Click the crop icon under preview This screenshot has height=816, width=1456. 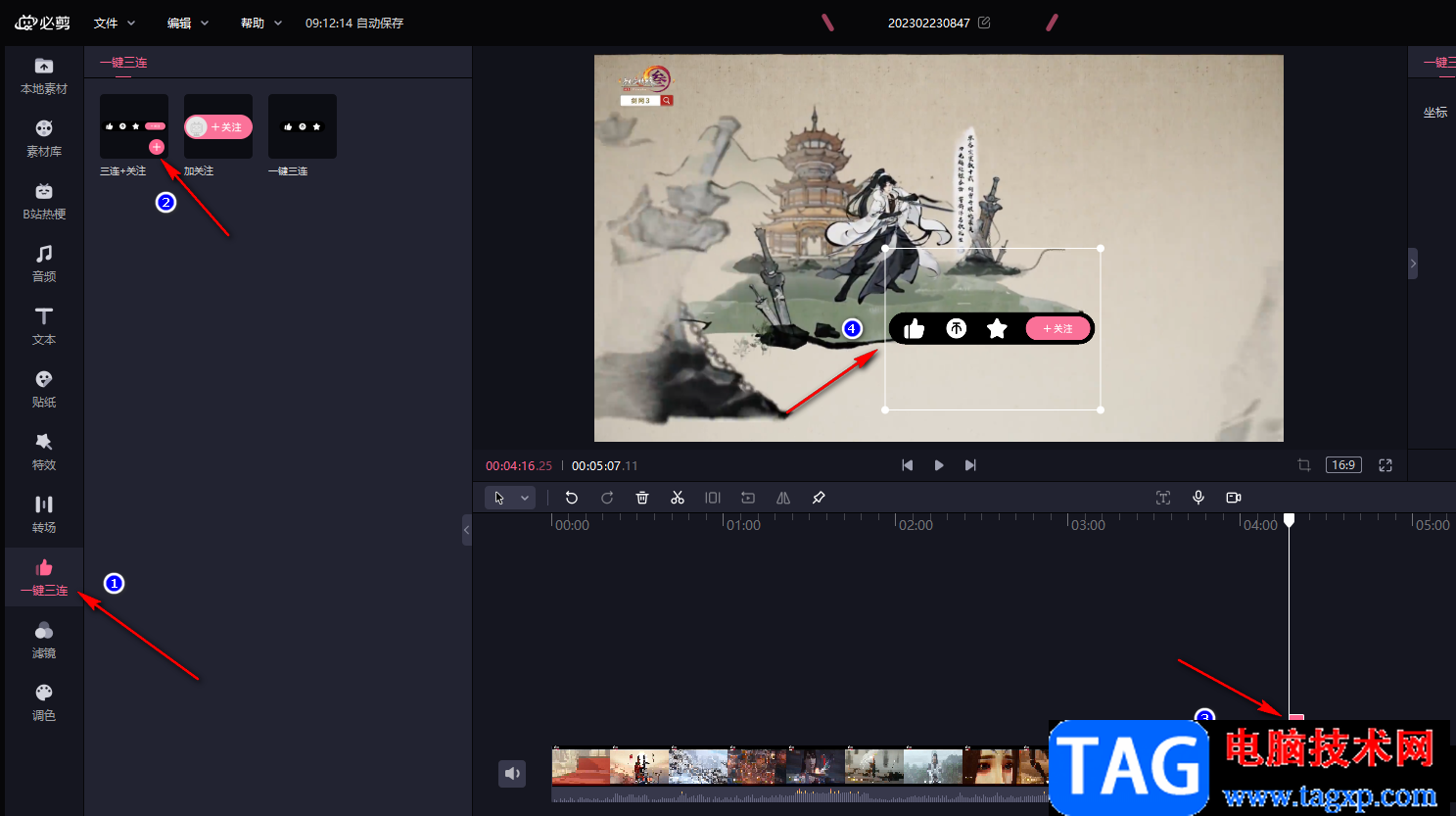click(1304, 465)
